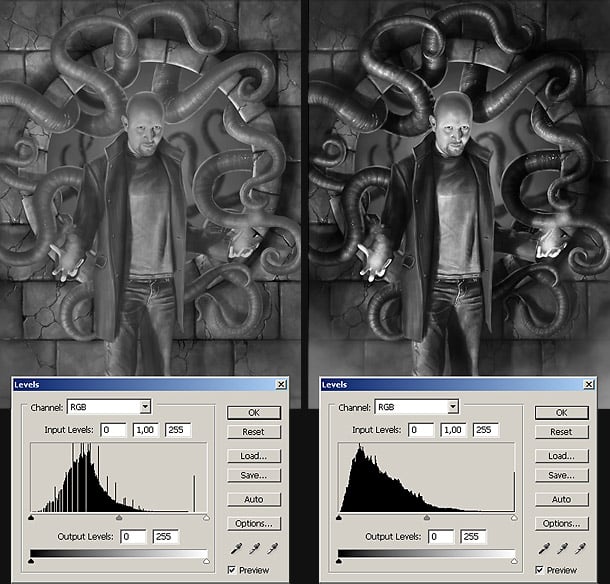Click OK in the left Levels dialog

pyautogui.click(x=254, y=413)
